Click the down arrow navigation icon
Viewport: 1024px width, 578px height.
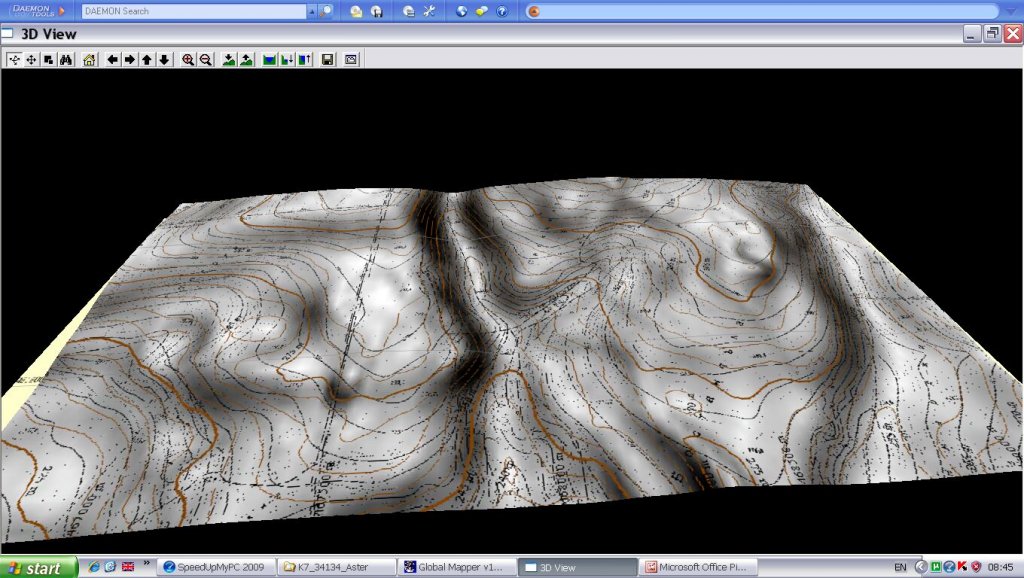[x=164, y=60]
